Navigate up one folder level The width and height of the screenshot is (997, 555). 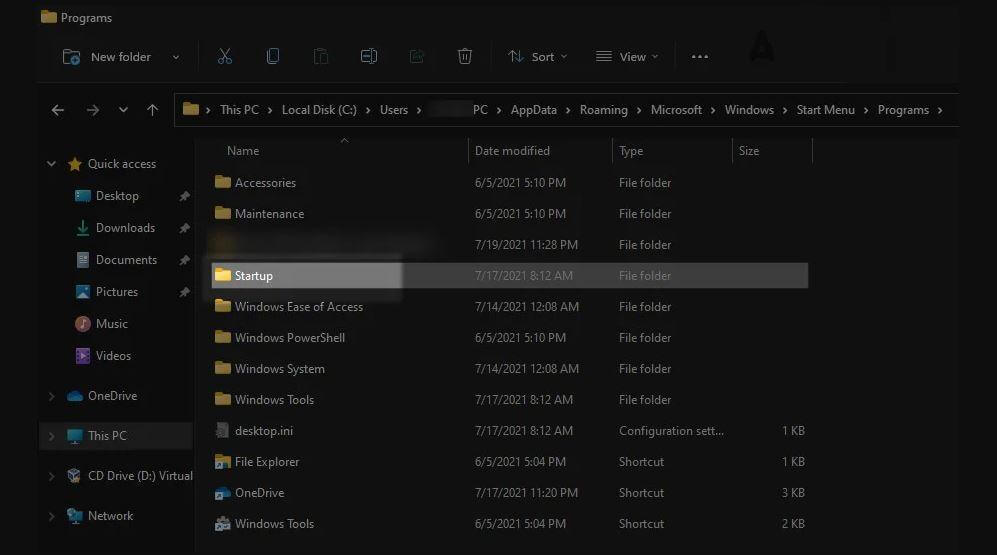pos(152,110)
